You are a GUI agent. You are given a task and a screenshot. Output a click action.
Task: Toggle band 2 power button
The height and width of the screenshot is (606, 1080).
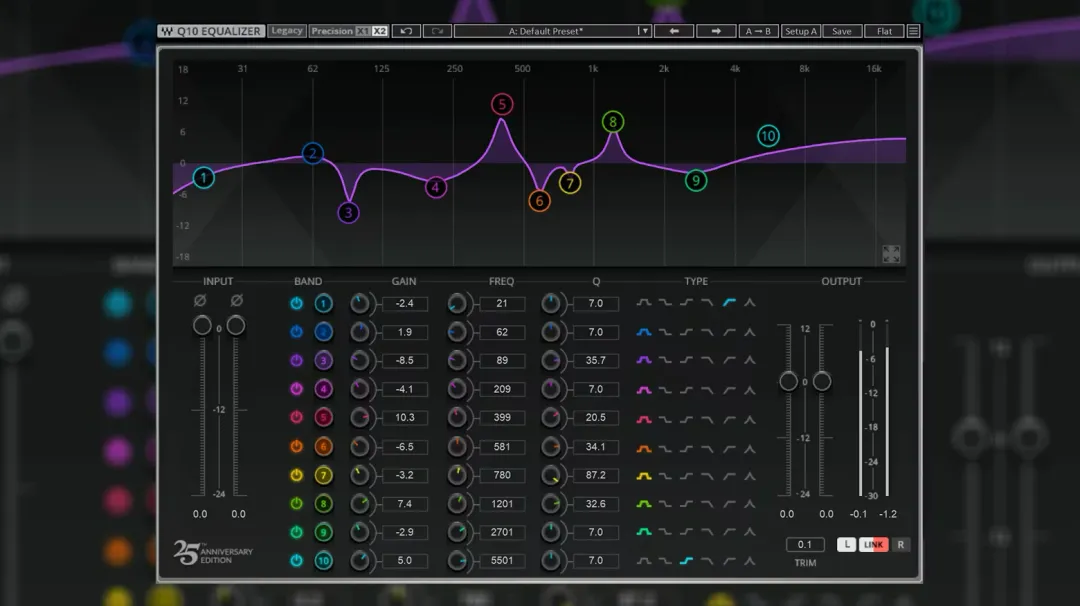click(296, 332)
